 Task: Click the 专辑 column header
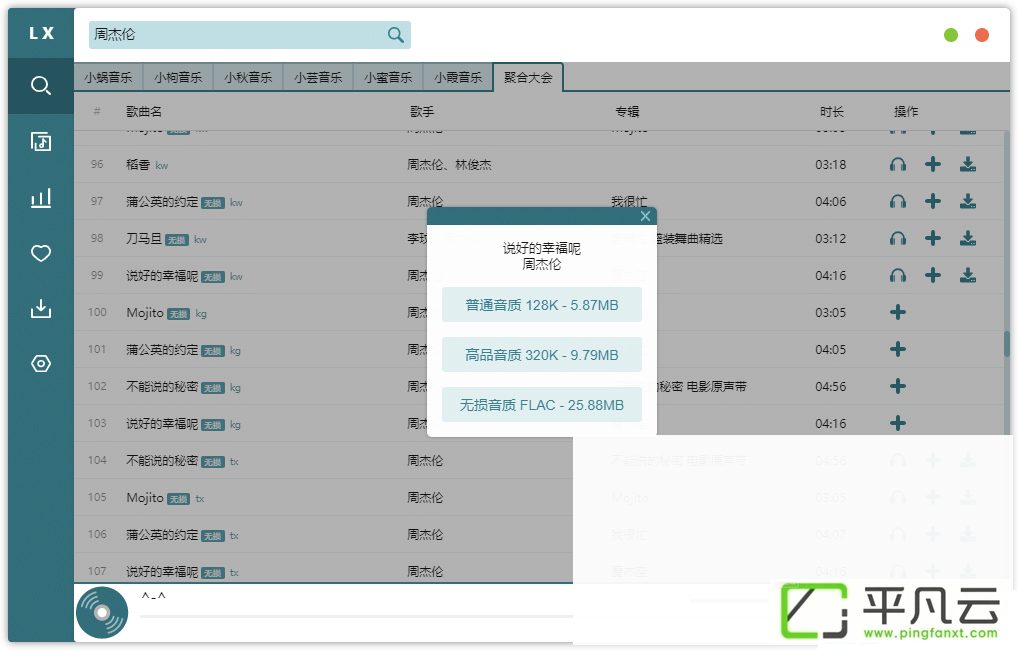pos(627,112)
